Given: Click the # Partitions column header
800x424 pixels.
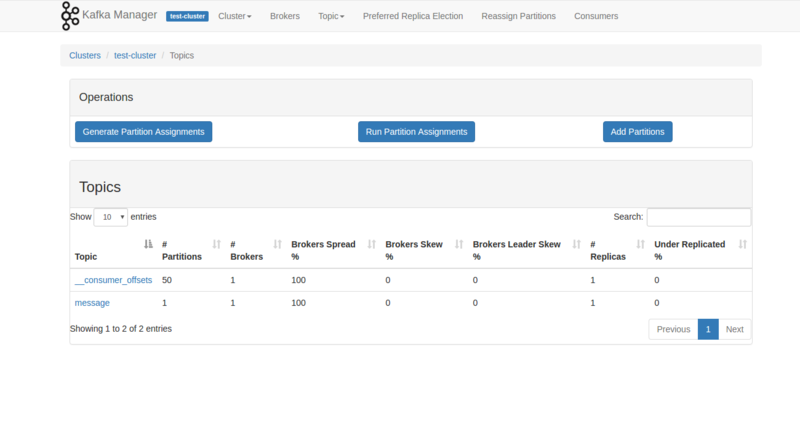Looking at the screenshot, I should [182, 251].
